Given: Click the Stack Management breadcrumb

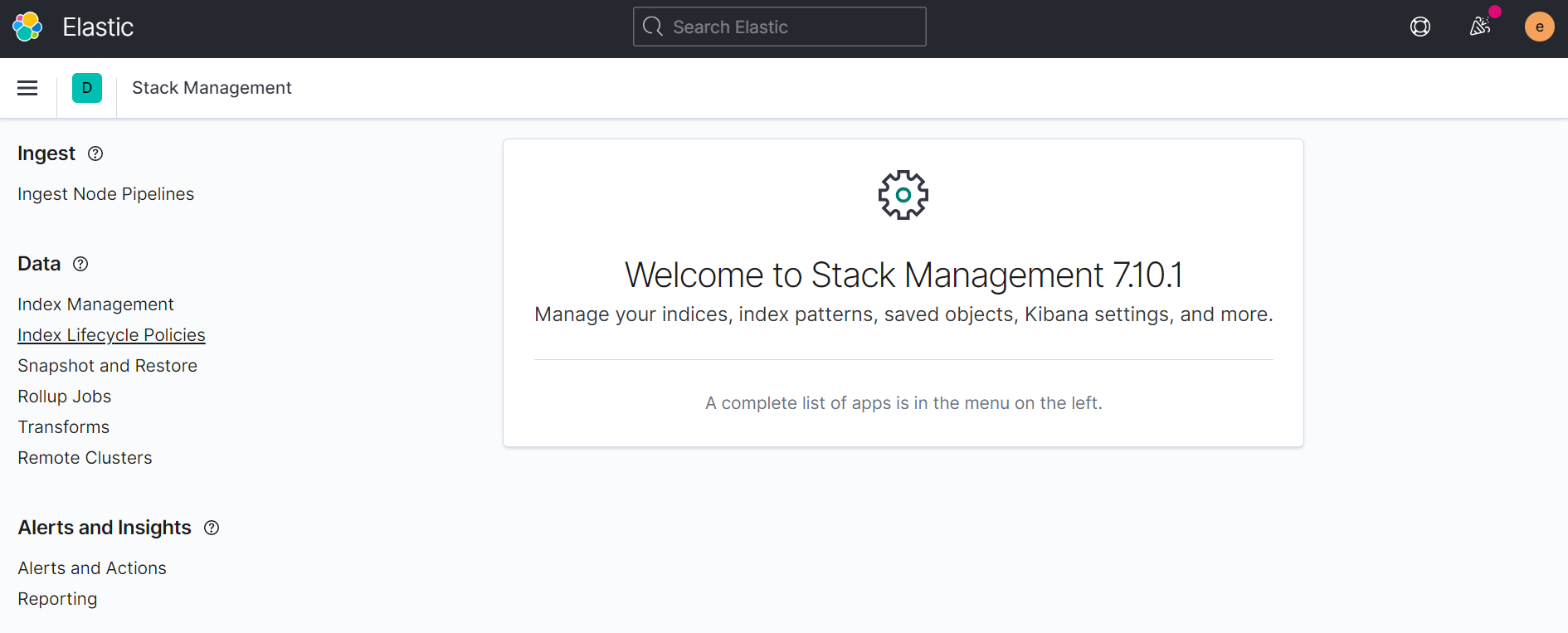Looking at the screenshot, I should (x=212, y=88).
